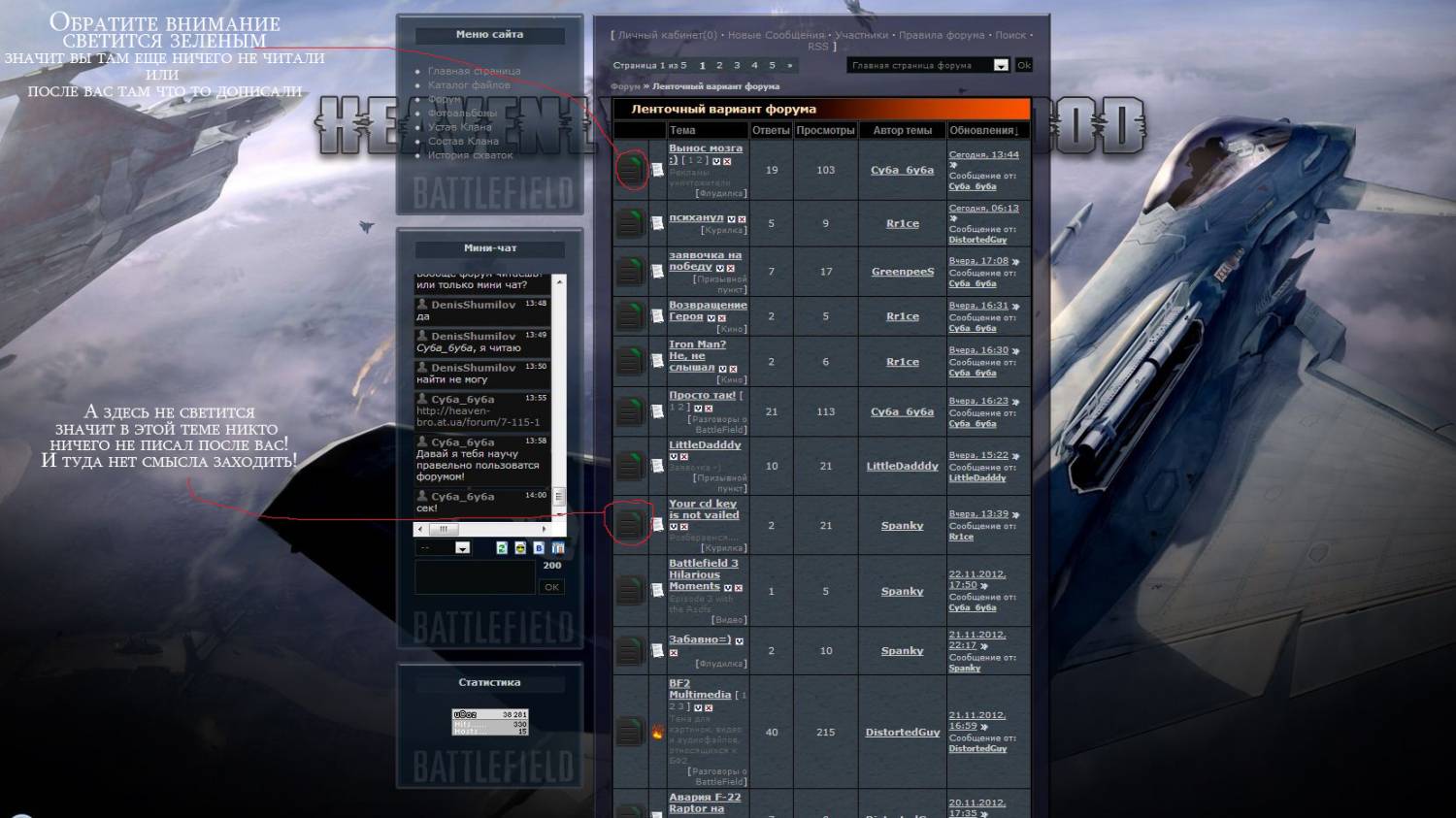Click the mini-chat vertical scrollbar thumb
Viewport: 1456px width, 818px height.
tap(559, 496)
